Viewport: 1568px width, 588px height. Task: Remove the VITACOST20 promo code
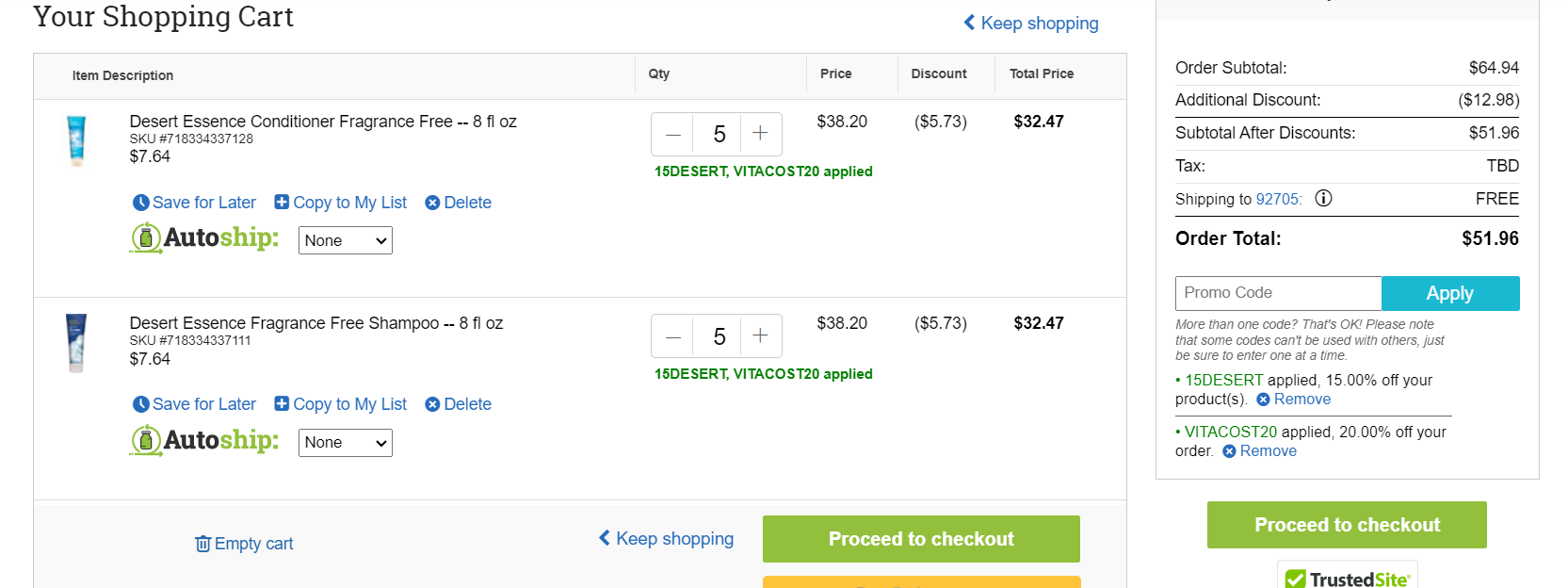1260,451
